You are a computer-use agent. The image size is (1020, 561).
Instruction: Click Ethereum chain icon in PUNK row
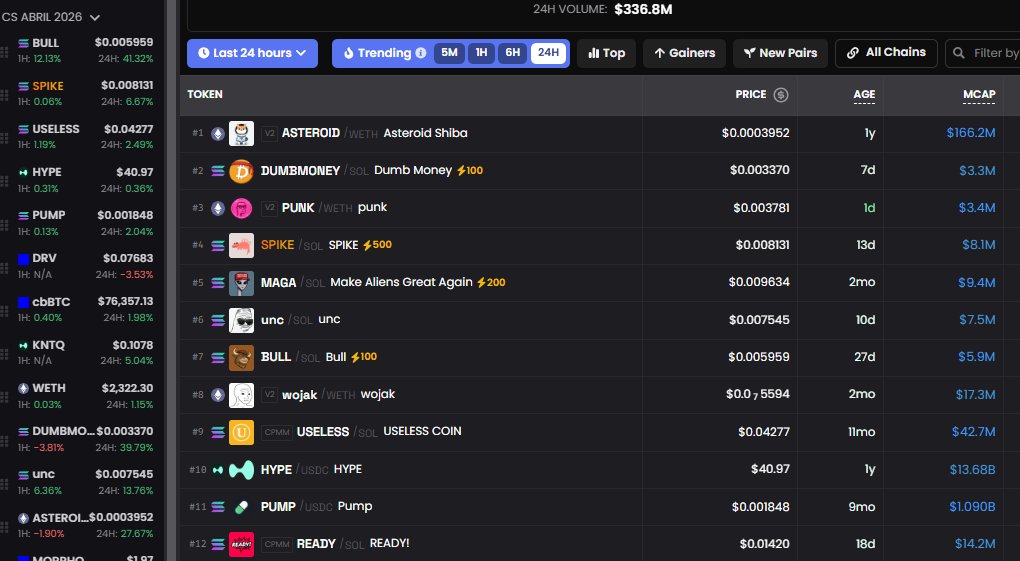218,208
